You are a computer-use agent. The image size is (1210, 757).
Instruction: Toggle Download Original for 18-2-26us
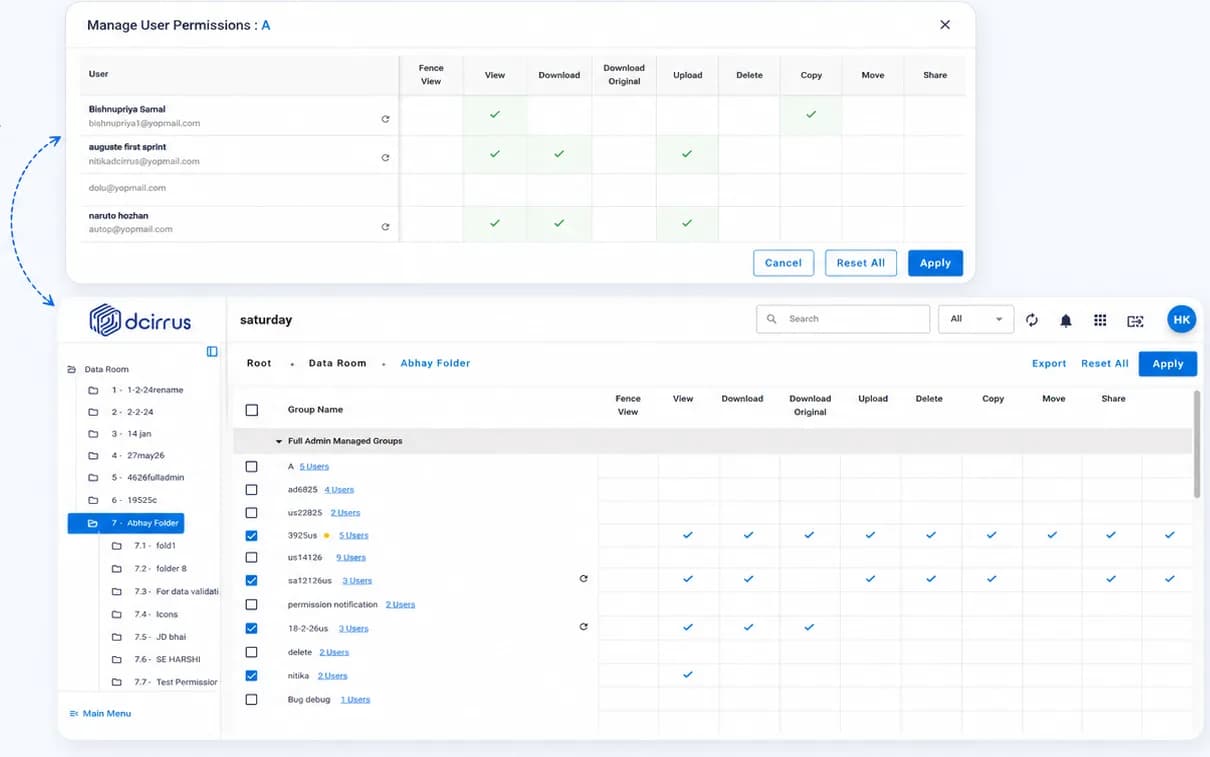[x=809, y=628]
